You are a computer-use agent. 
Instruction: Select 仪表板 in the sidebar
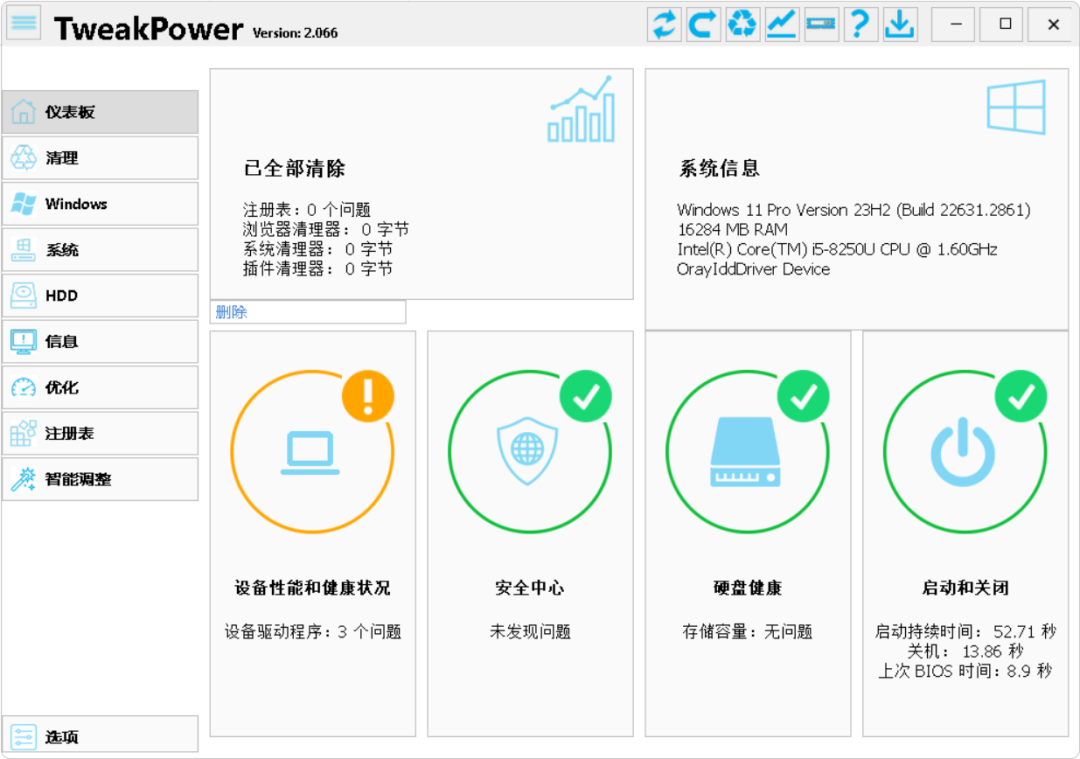point(100,112)
